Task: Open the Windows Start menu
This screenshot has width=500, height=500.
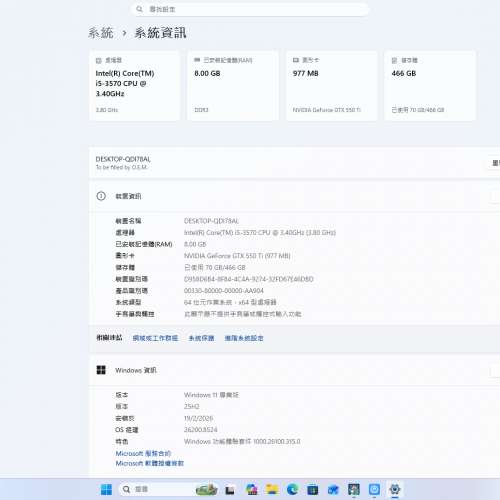Action: 106,489
